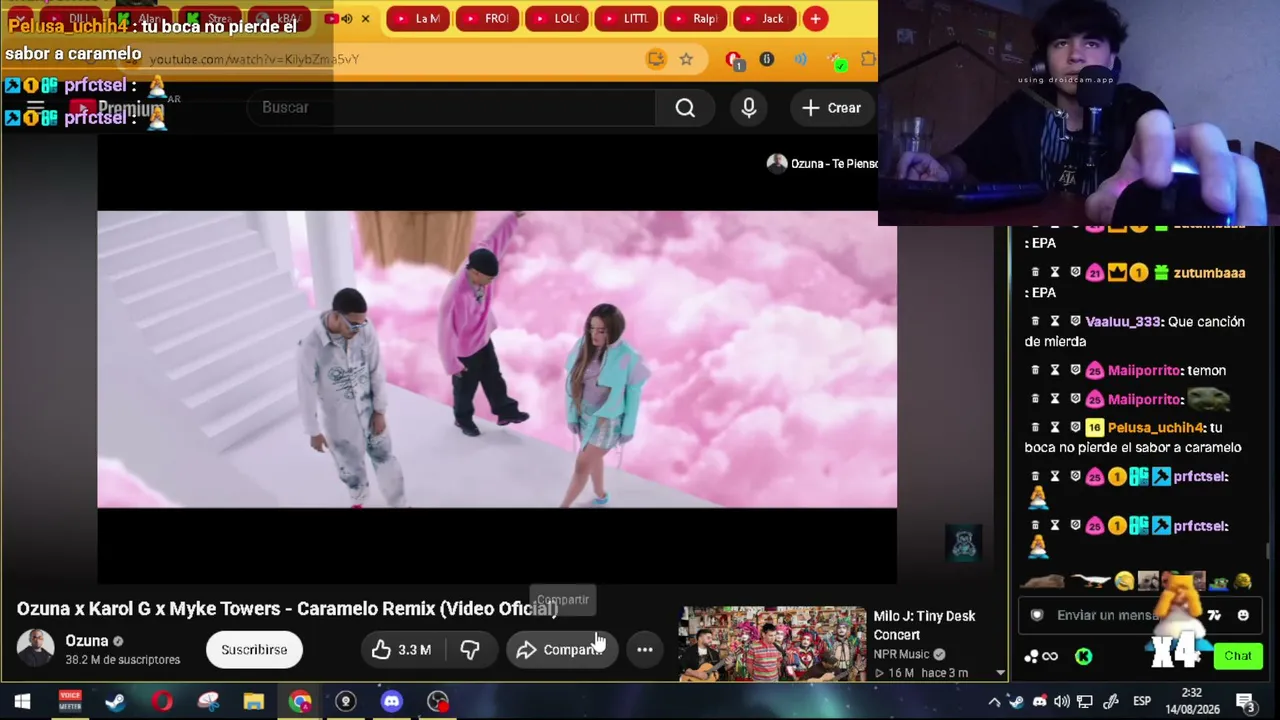Open OBS Studio from the taskbar

[x=438, y=701]
